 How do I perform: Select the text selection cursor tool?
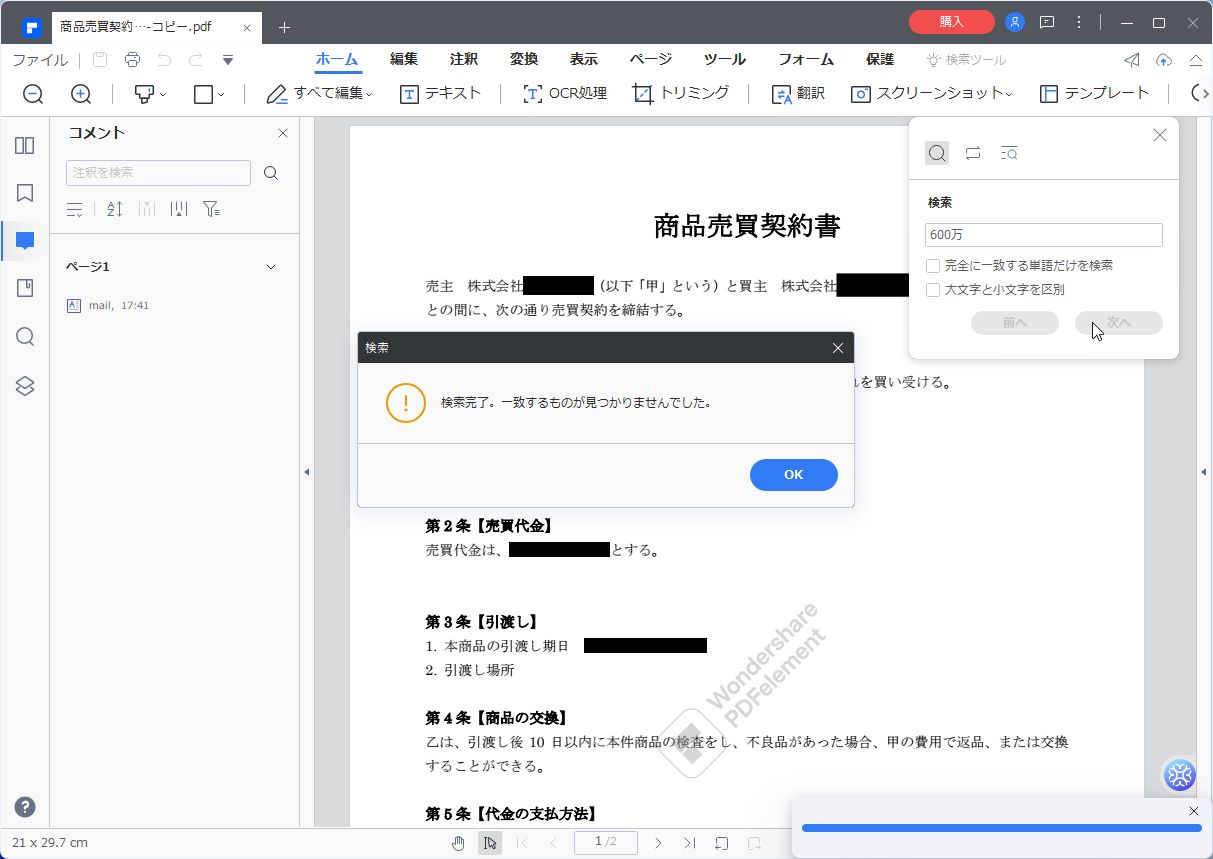click(489, 843)
